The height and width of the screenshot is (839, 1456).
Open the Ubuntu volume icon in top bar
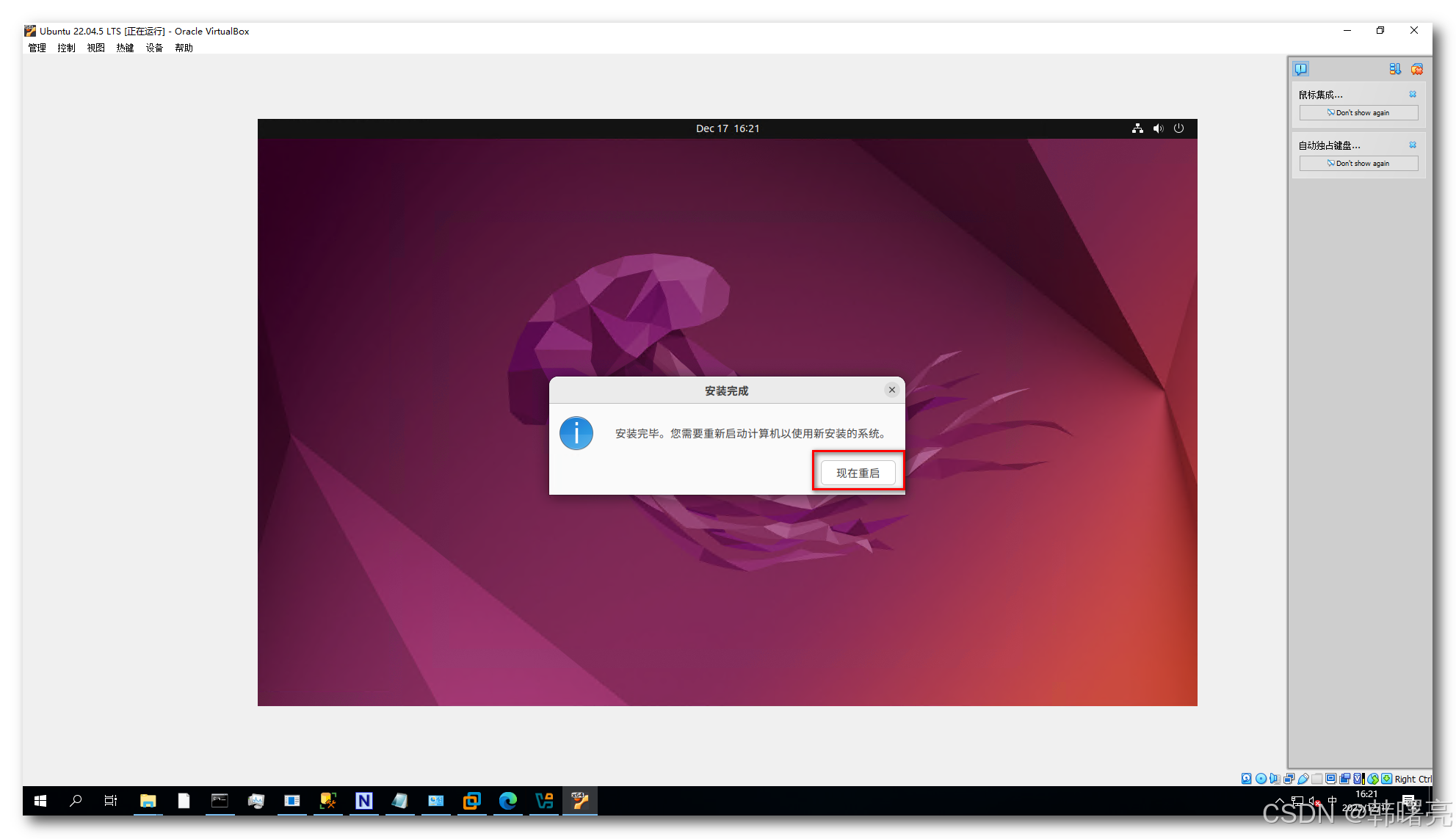click(x=1158, y=128)
